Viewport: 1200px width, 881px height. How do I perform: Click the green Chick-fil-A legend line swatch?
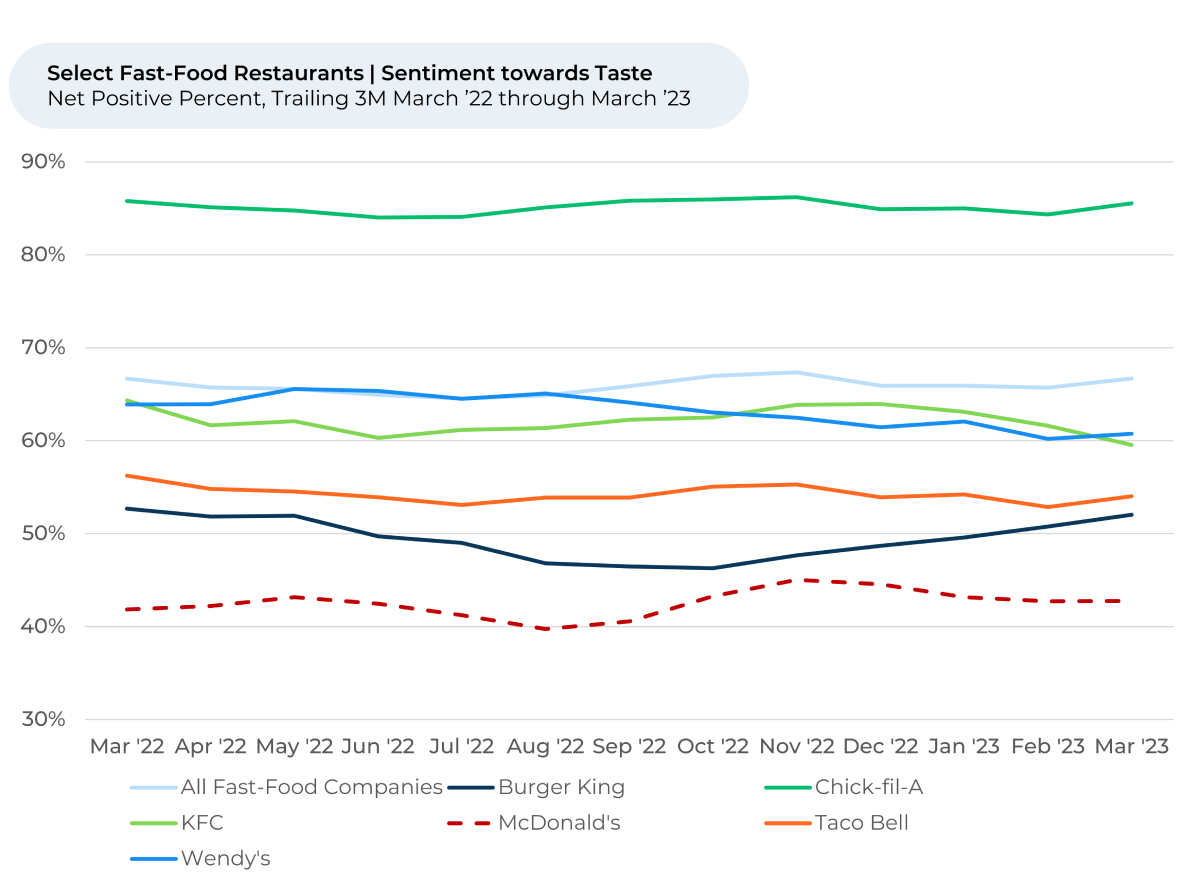click(787, 788)
